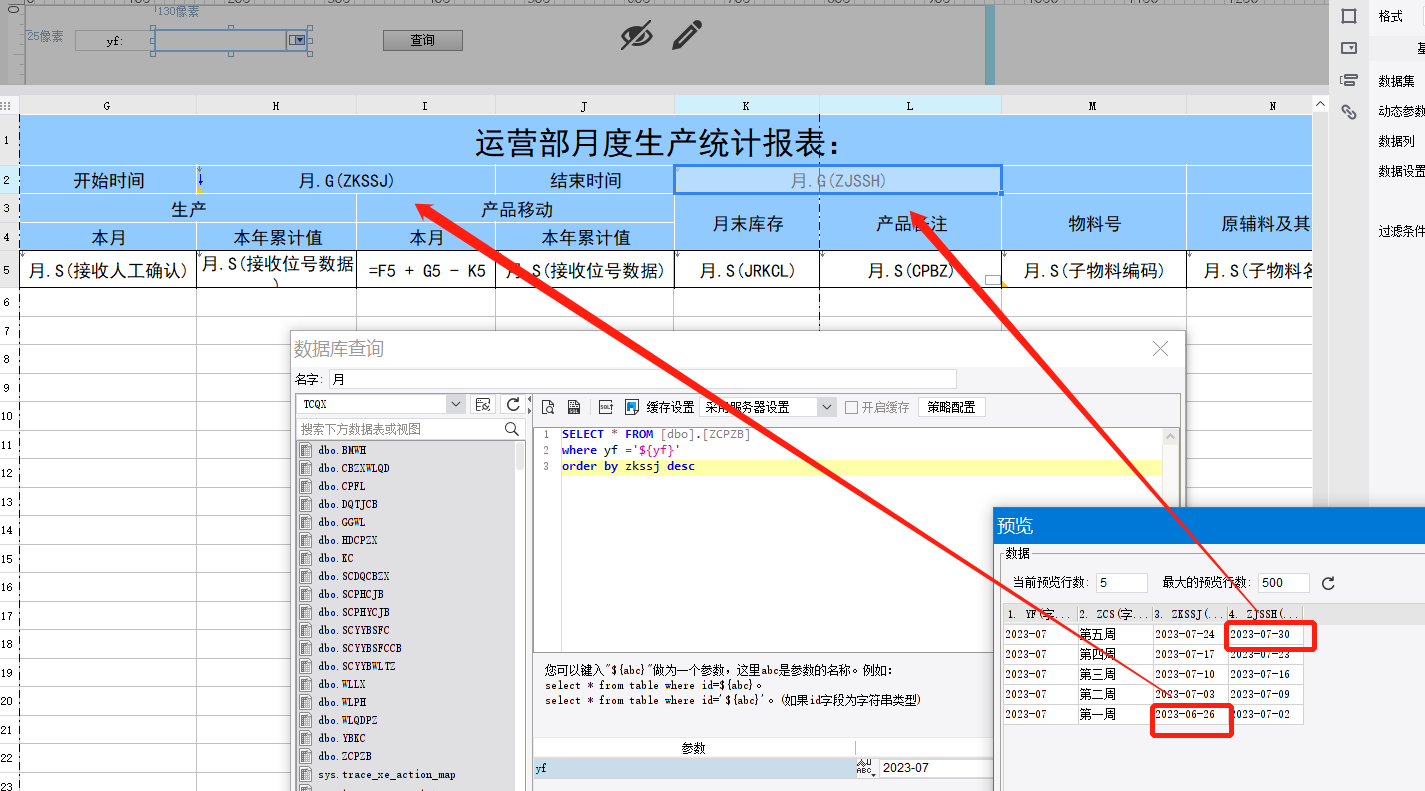Viewport: 1425px width, 791px height.
Task: Click the SQL format icon in query toolbar
Action: coord(605,407)
